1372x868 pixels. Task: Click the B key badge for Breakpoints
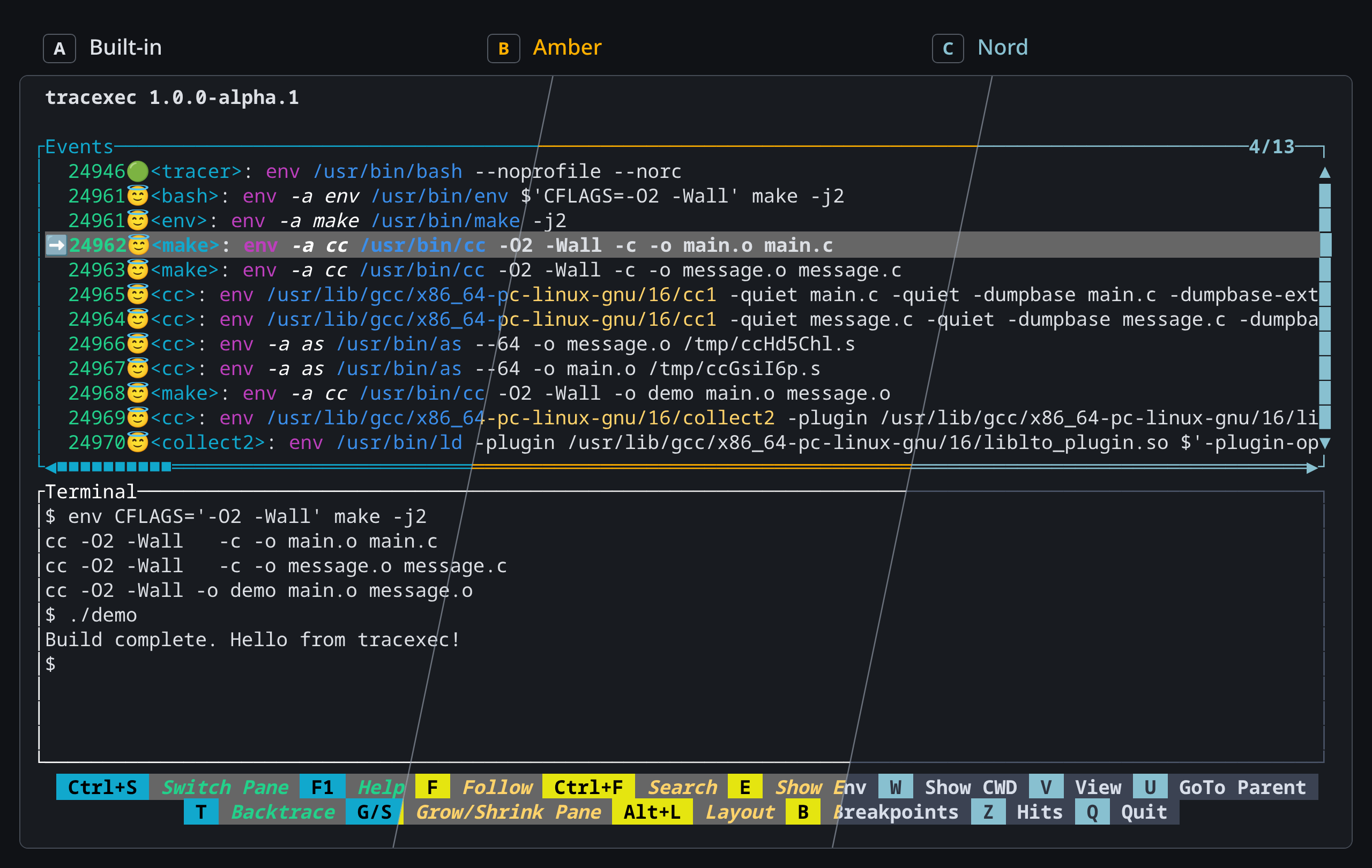[803, 812]
